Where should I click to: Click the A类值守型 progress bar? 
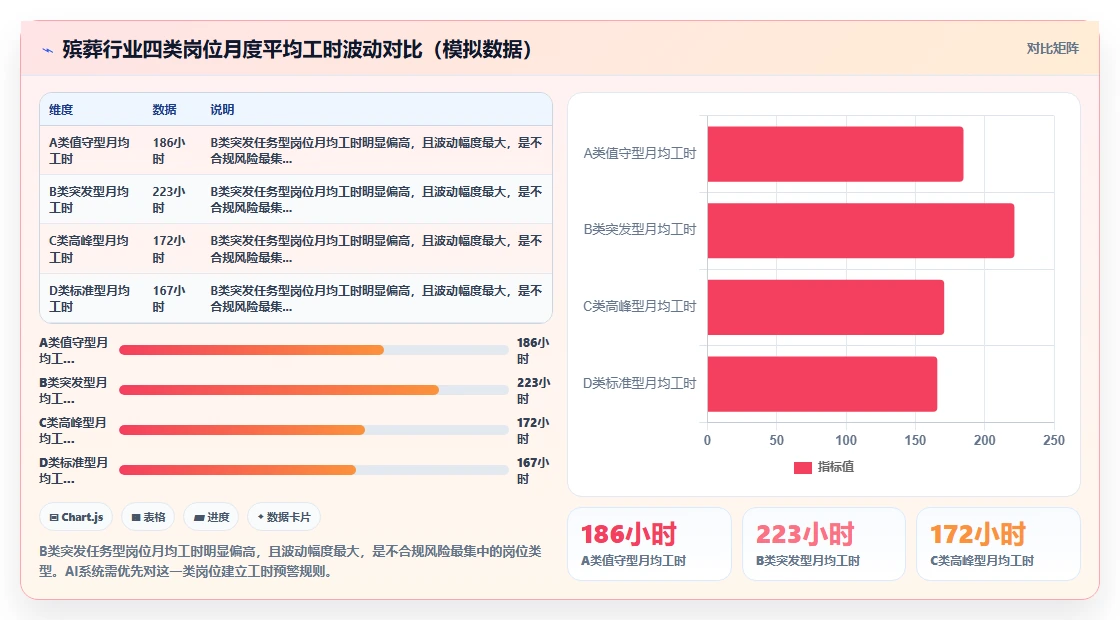coord(314,350)
